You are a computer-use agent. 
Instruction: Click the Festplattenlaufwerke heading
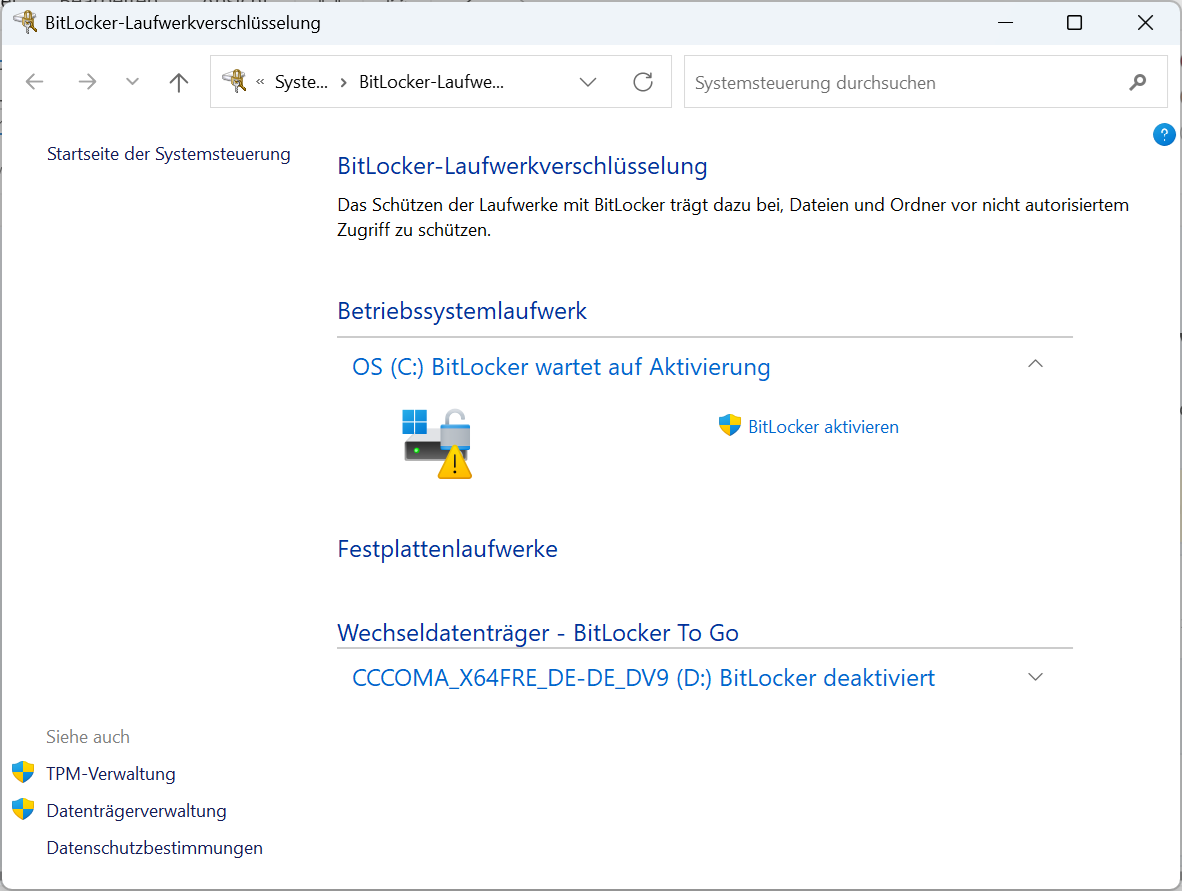448,549
